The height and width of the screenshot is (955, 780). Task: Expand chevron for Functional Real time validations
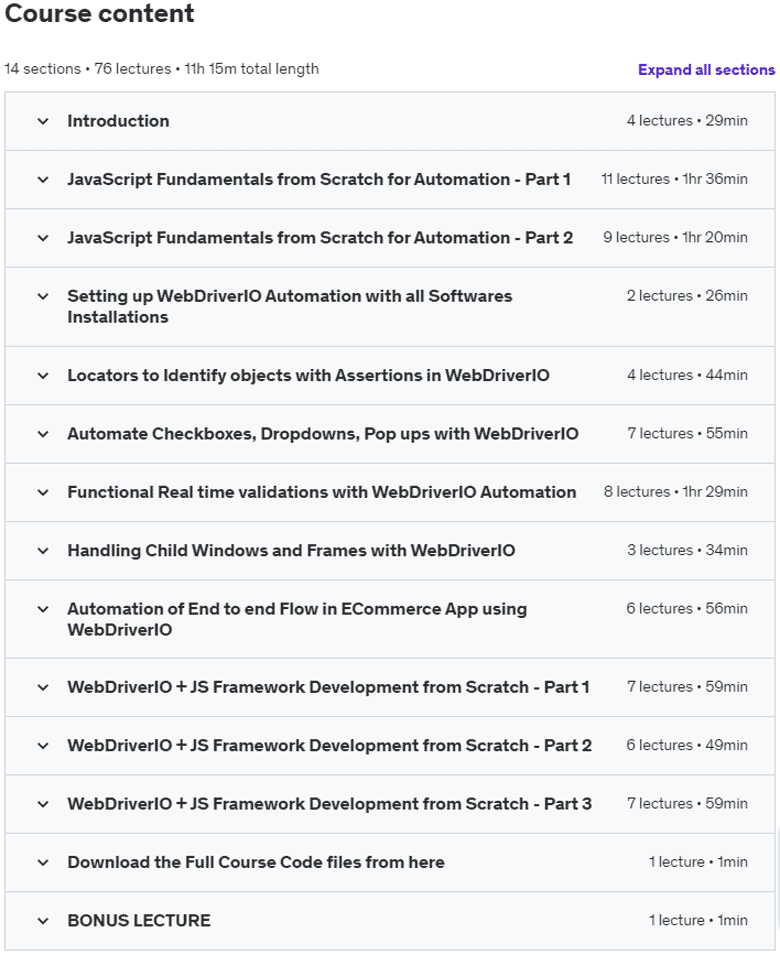(x=43, y=493)
